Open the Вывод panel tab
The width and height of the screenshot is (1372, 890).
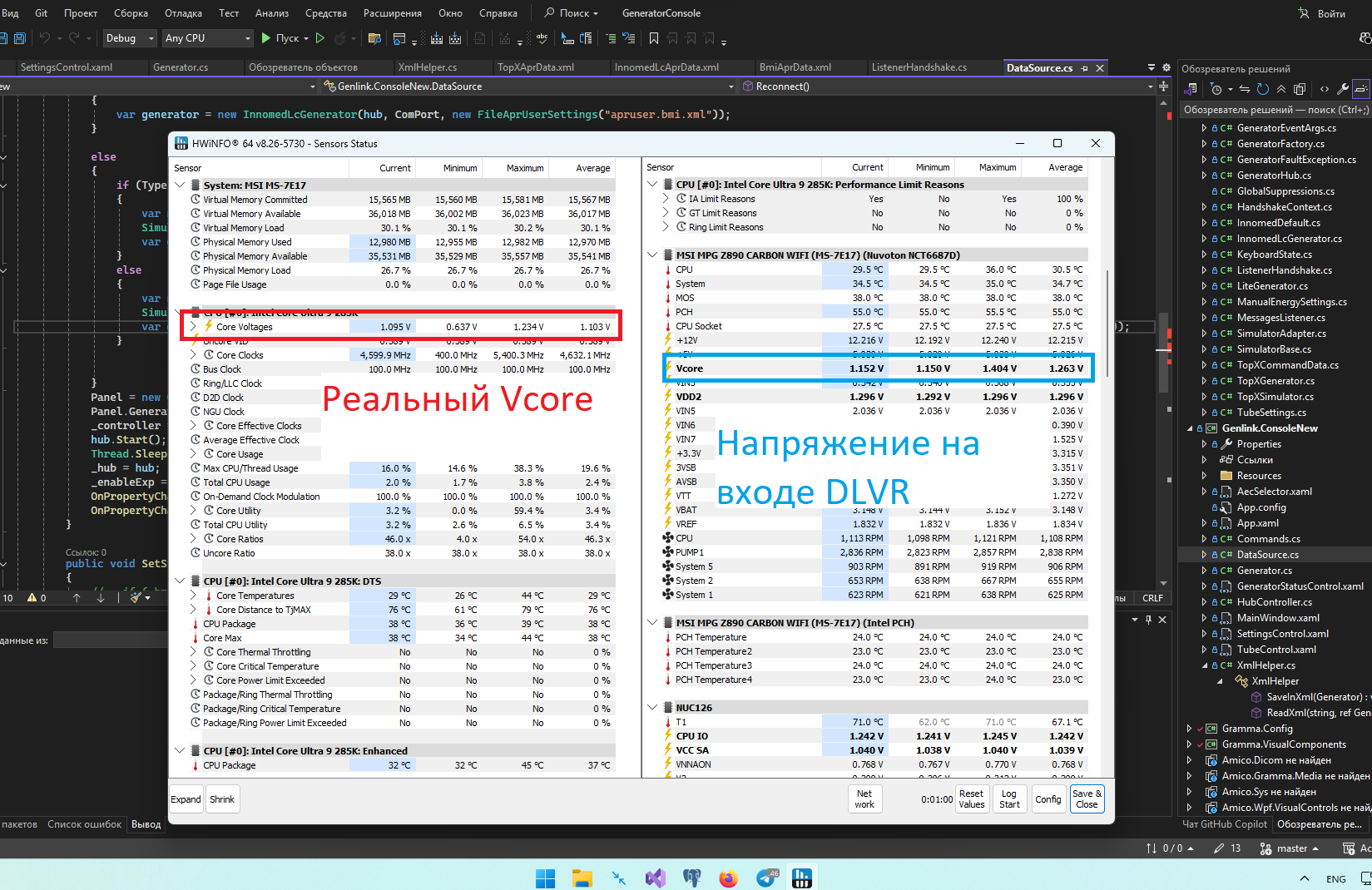(146, 824)
